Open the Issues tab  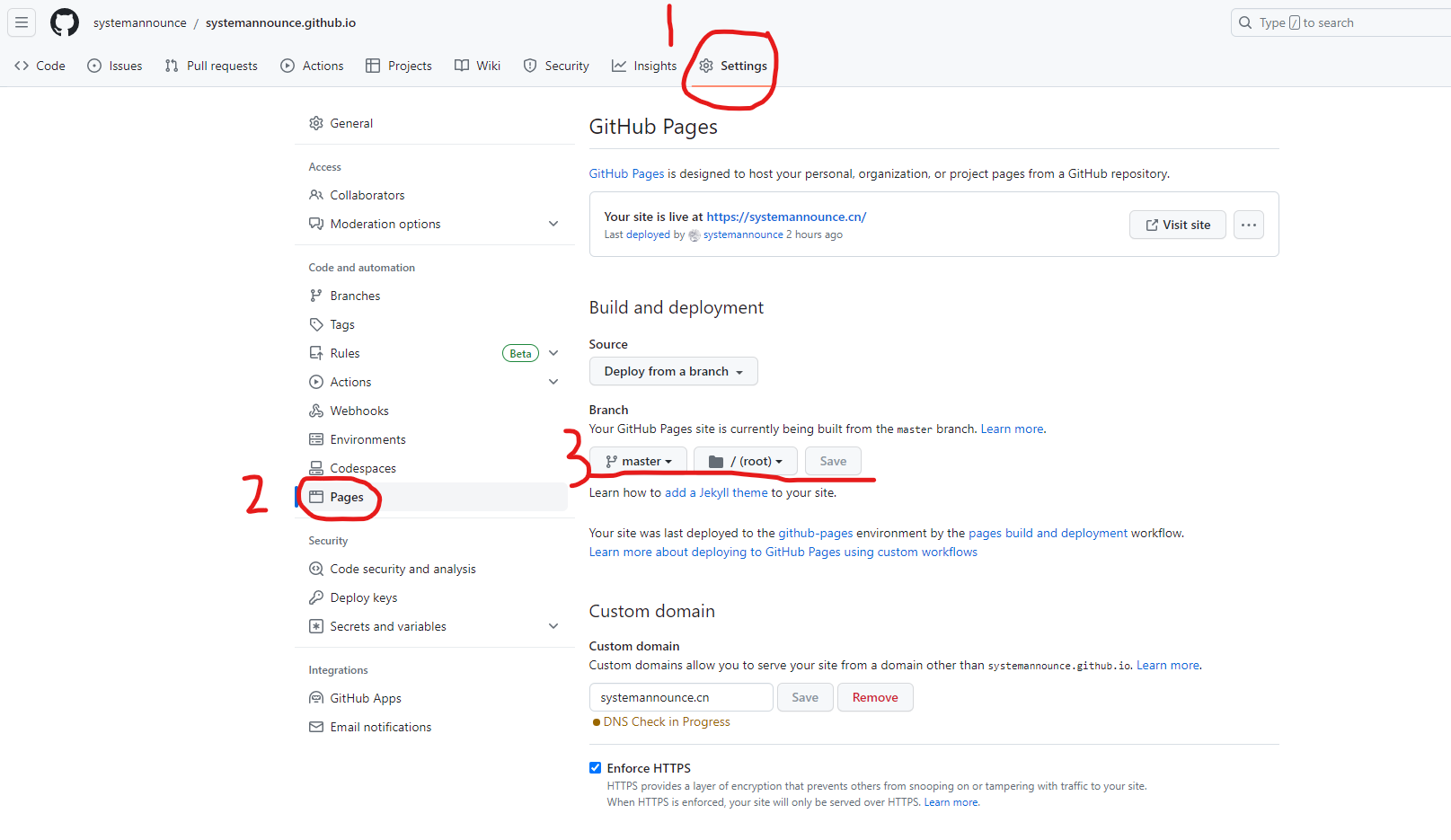pos(115,66)
